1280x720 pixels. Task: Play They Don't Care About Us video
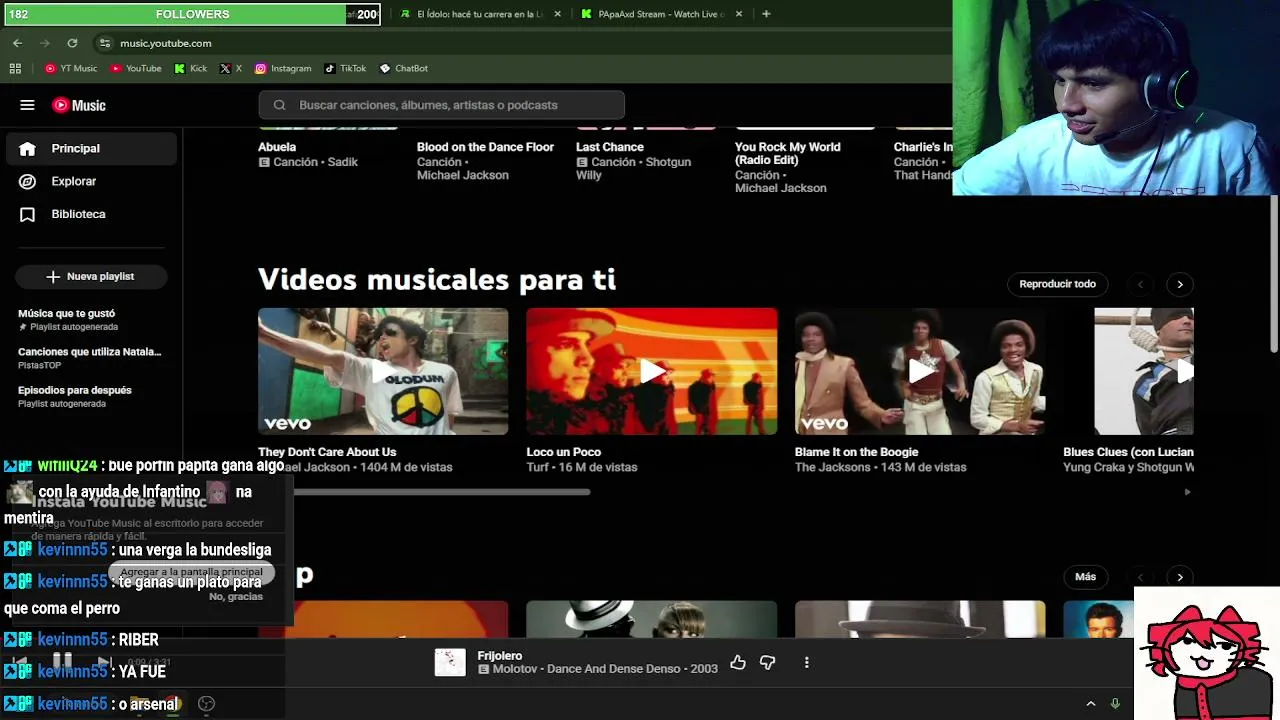point(383,371)
